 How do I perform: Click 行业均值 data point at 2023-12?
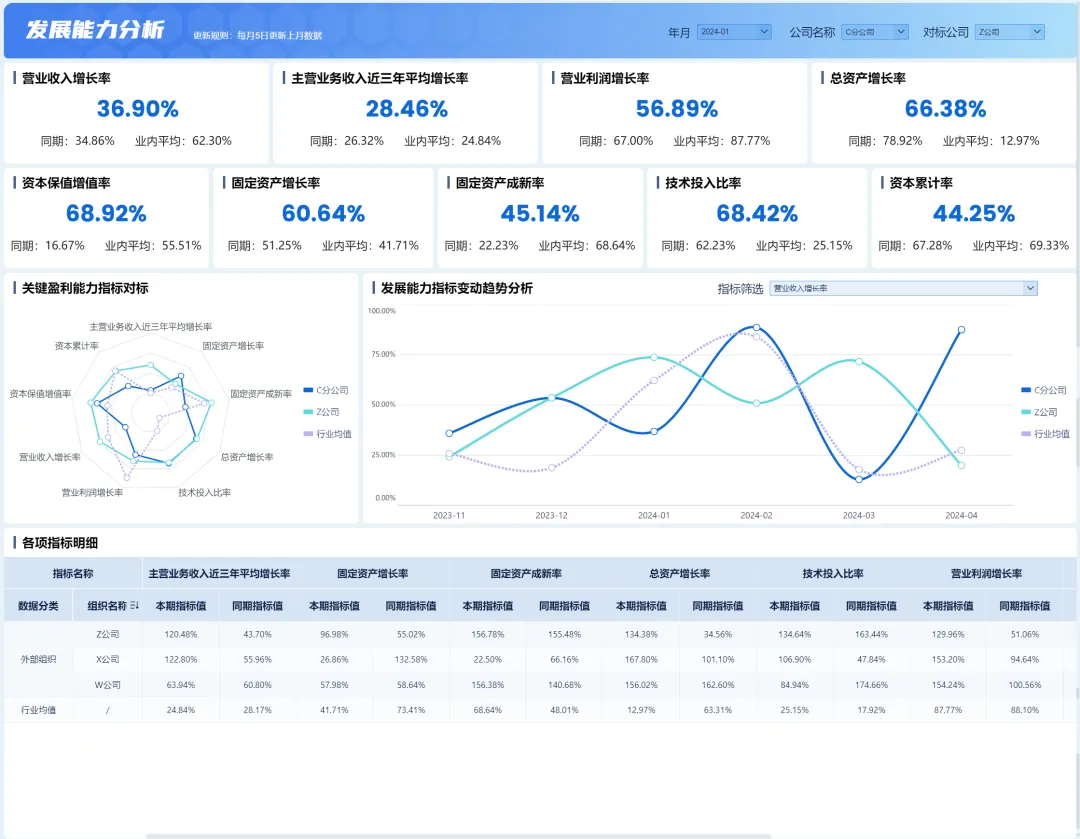click(552, 468)
